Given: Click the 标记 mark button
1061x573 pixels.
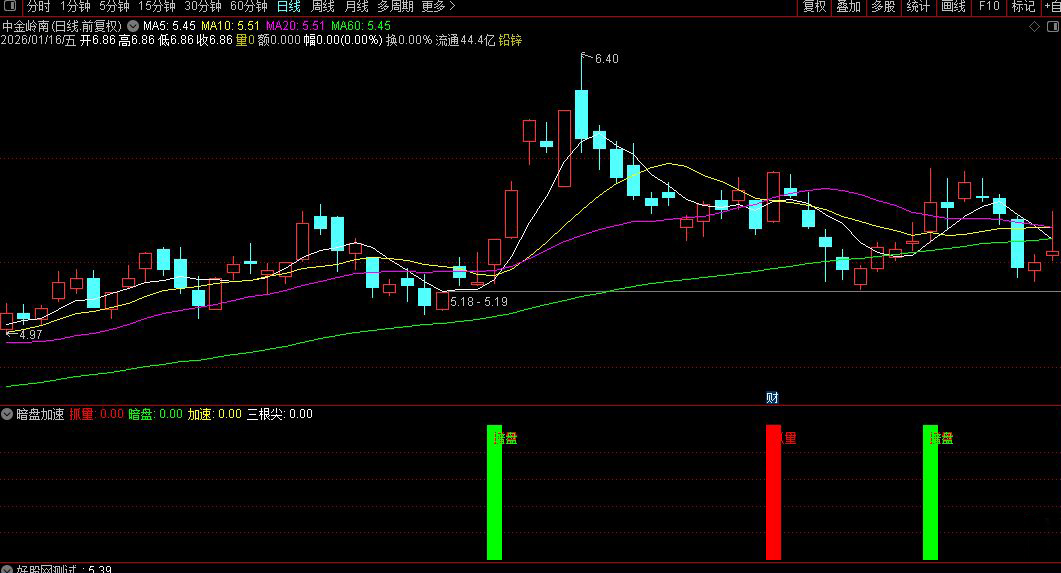Looking at the screenshot, I should pyautogui.click(x=1024, y=7).
